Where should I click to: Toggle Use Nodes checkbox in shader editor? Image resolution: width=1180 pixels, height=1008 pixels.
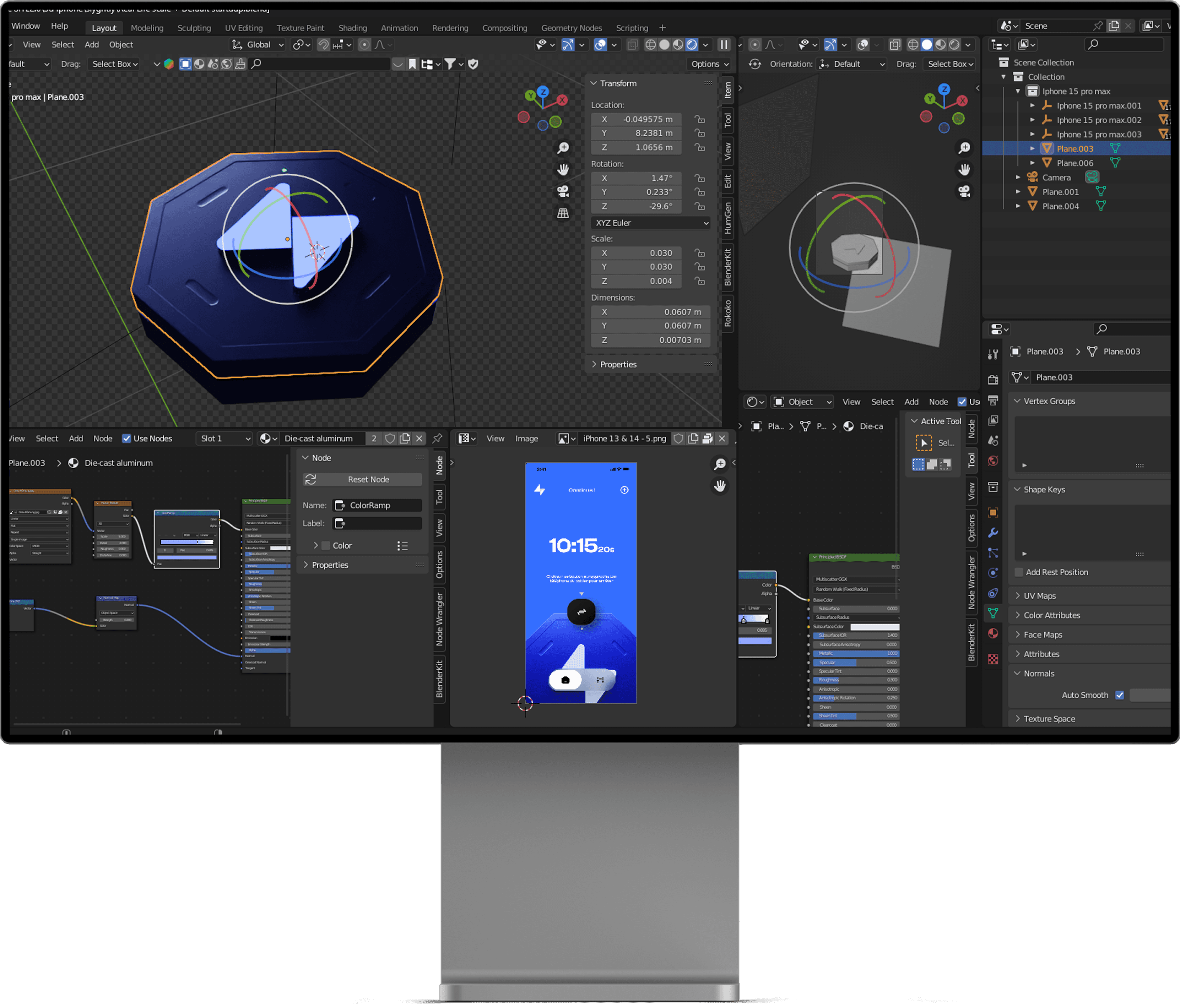[x=126, y=438]
